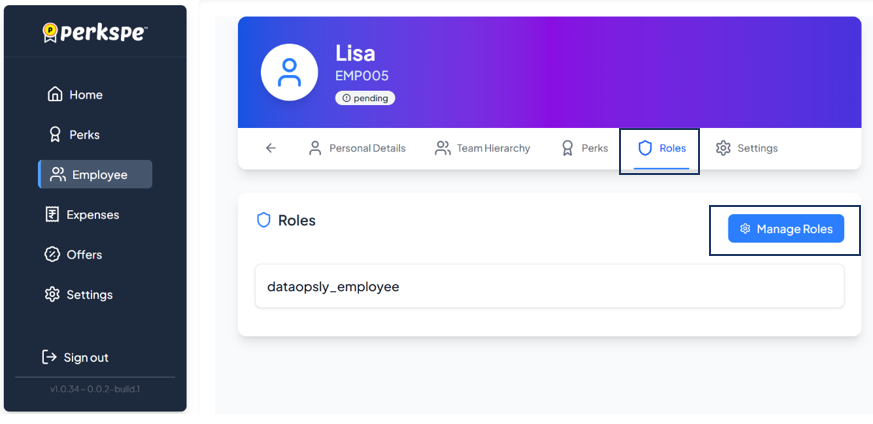Switch to the Team Hierarchy tab
The image size is (873, 424).
pos(482,148)
